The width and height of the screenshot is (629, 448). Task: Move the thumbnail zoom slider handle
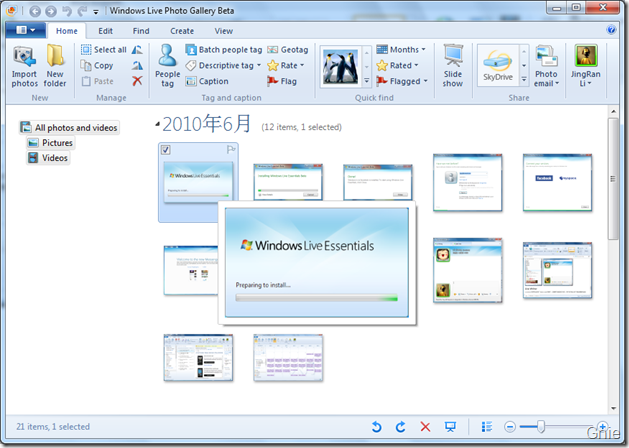click(x=541, y=427)
